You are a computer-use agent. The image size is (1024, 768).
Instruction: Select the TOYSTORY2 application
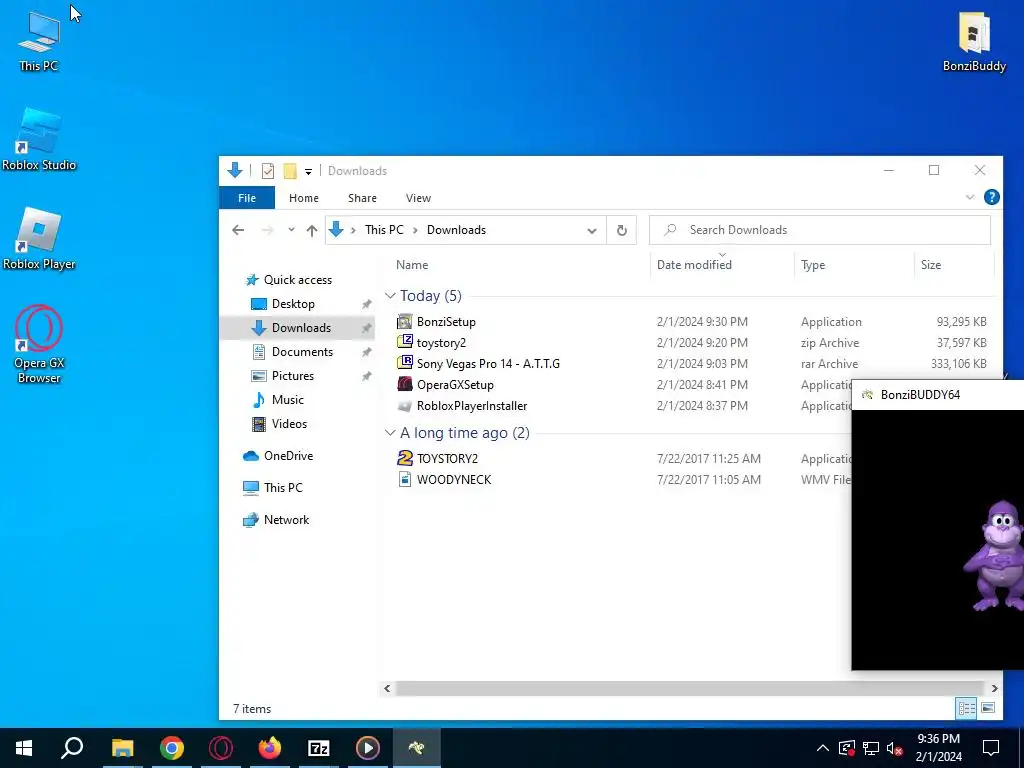pos(447,458)
